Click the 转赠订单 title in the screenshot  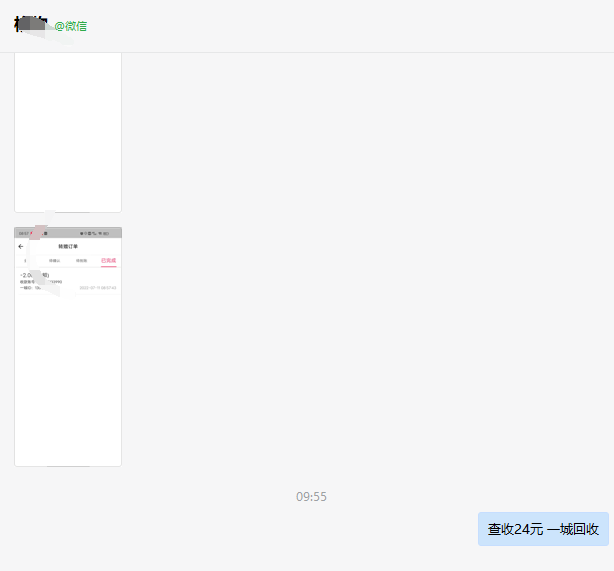coord(68,246)
